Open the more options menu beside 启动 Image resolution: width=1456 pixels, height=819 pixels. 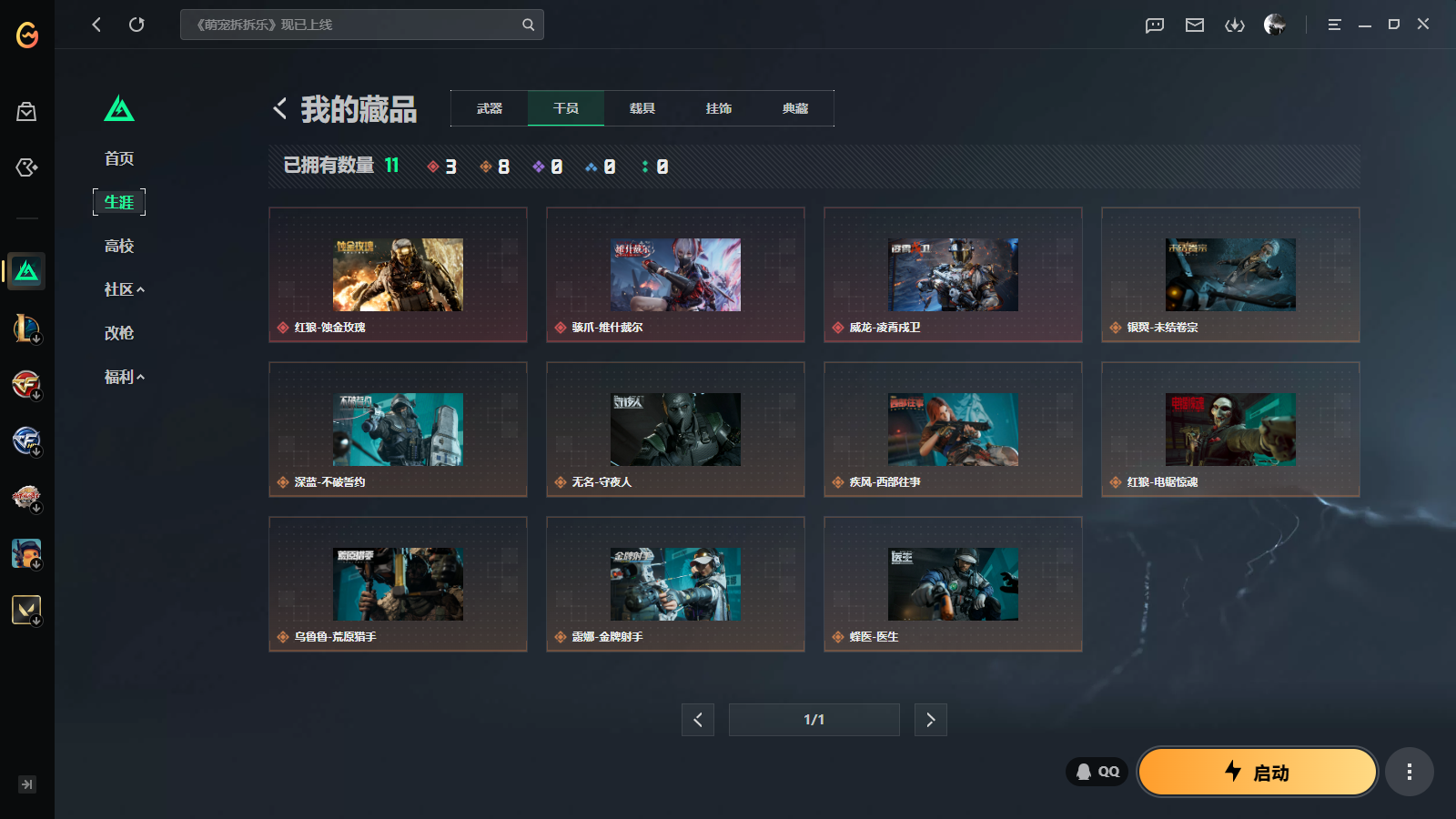[1410, 772]
